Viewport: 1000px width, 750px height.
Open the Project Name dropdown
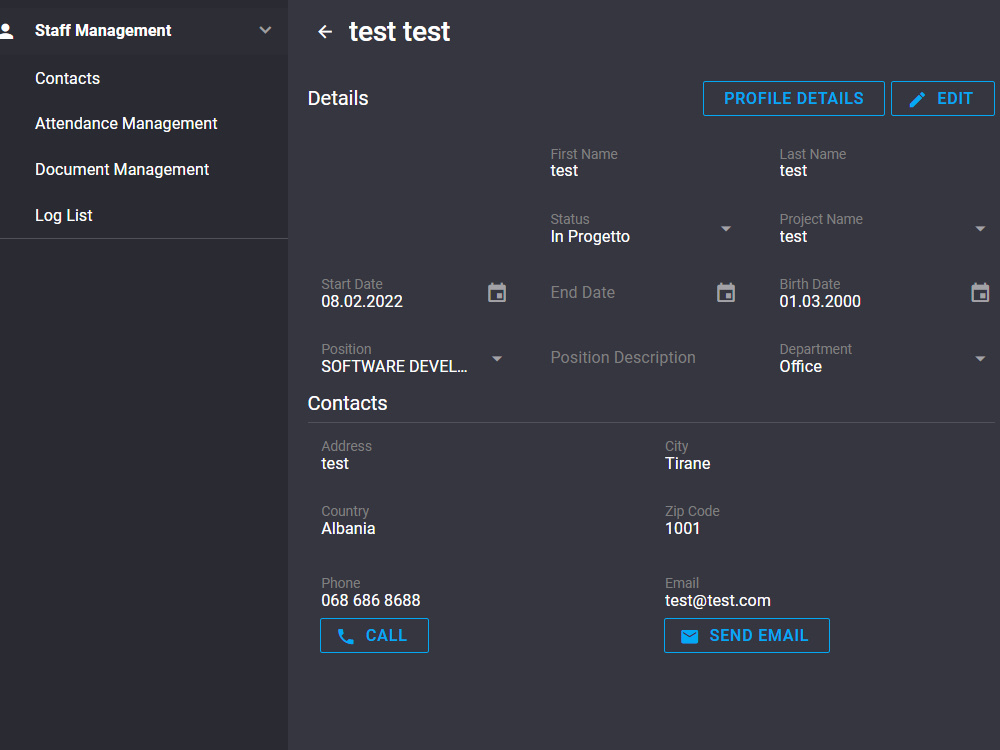click(x=980, y=229)
